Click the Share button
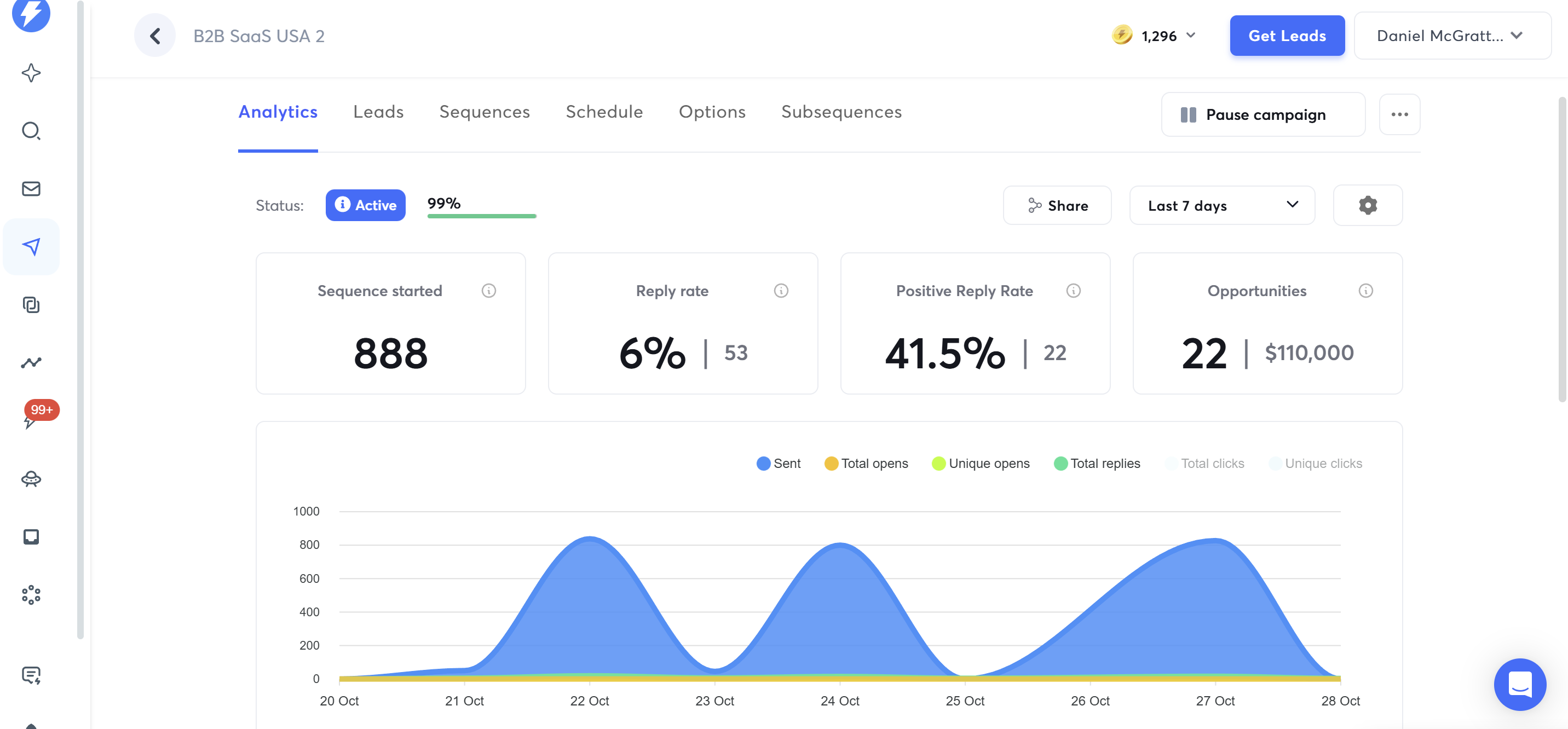 click(x=1057, y=205)
